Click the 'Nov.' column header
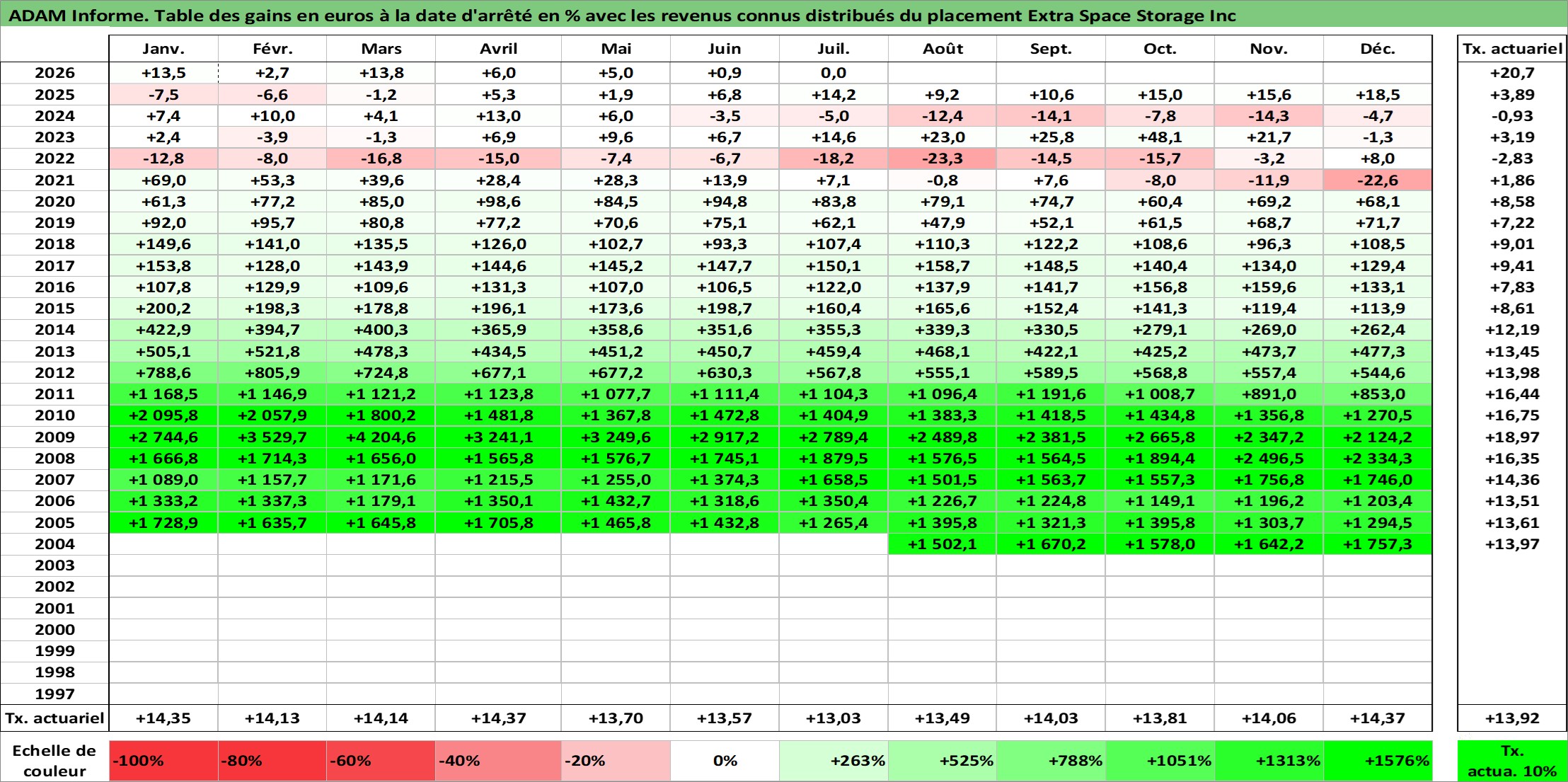The width and height of the screenshot is (1568, 782). pyautogui.click(x=1269, y=49)
